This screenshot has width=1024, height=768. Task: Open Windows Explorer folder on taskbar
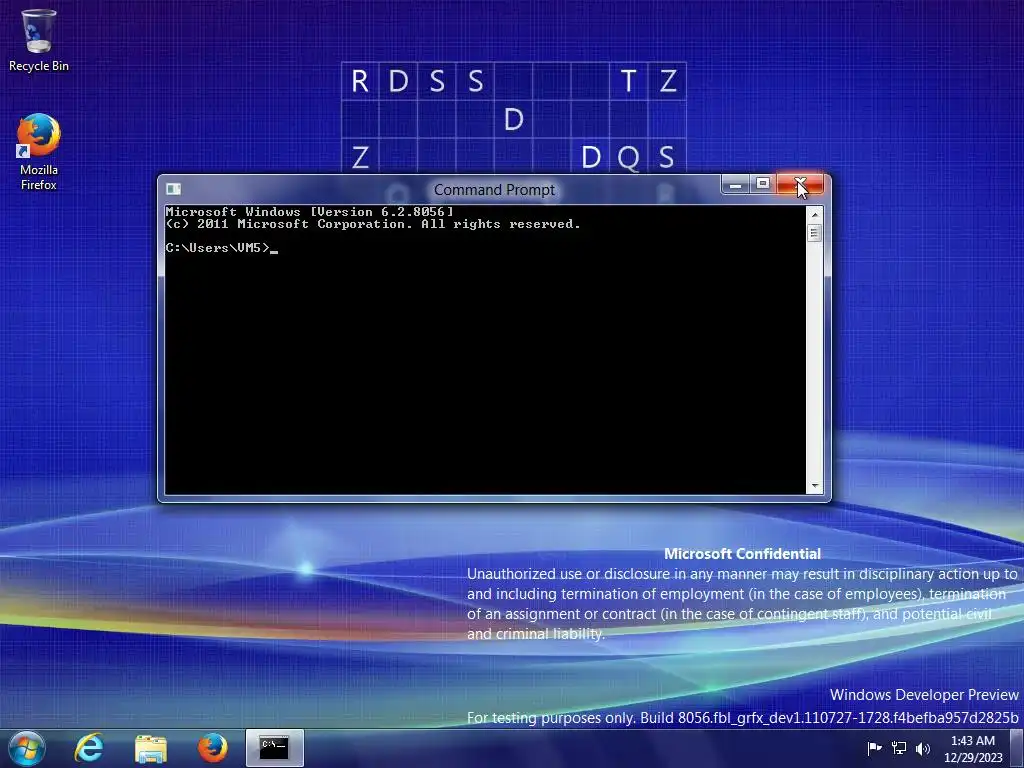click(x=151, y=748)
